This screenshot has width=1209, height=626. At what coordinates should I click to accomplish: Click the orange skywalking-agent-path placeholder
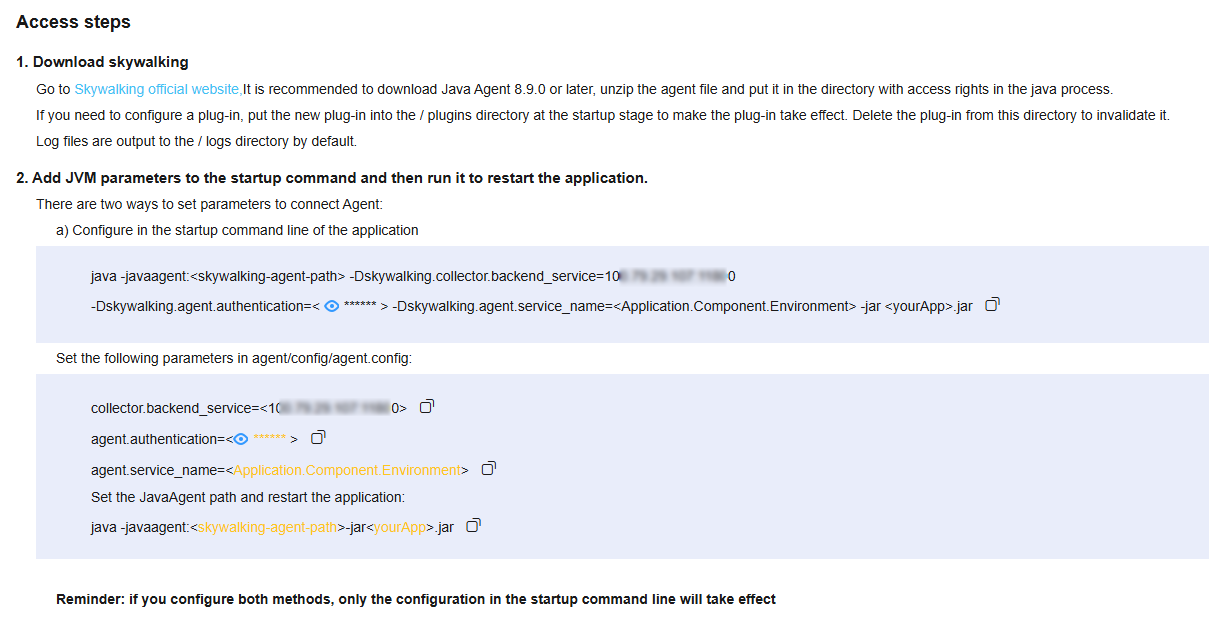click(x=267, y=527)
